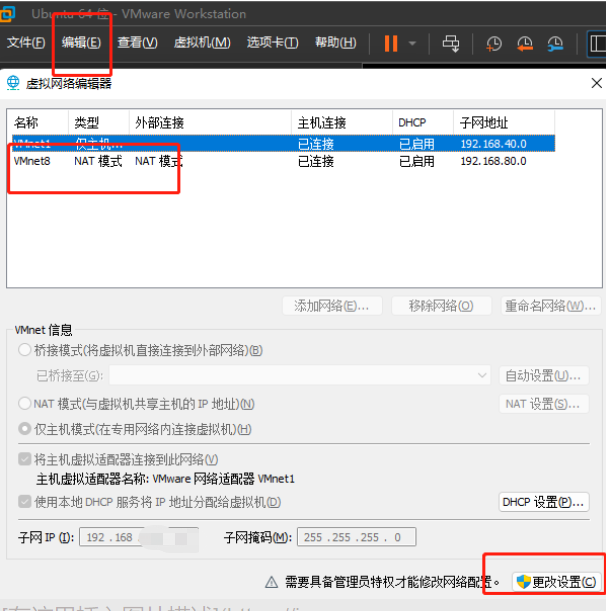This screenshot has height=611, width=606.
Task: Open the 帮助(H) menu
Action: click(x=336, y=42)
